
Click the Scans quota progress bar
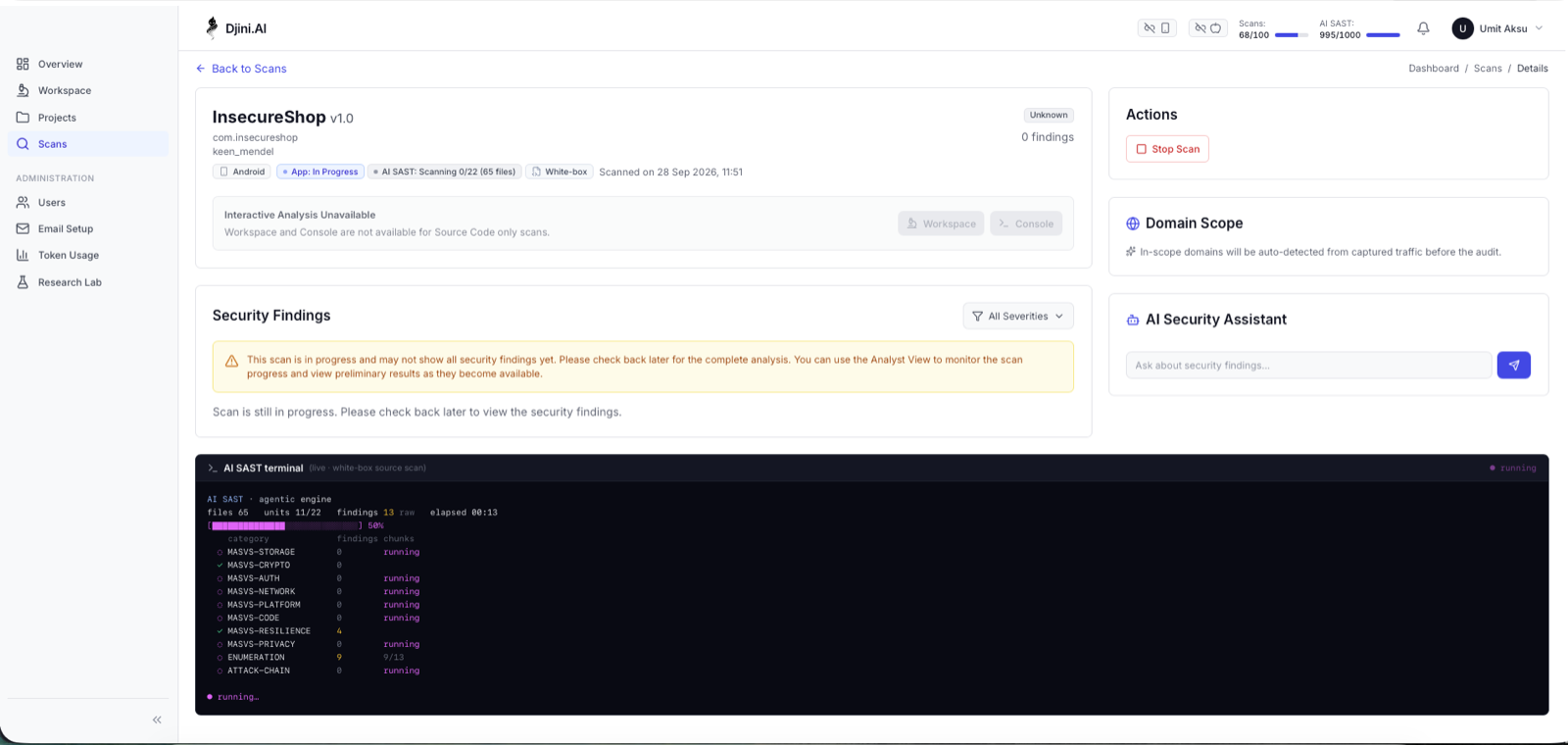[1291, 35]
